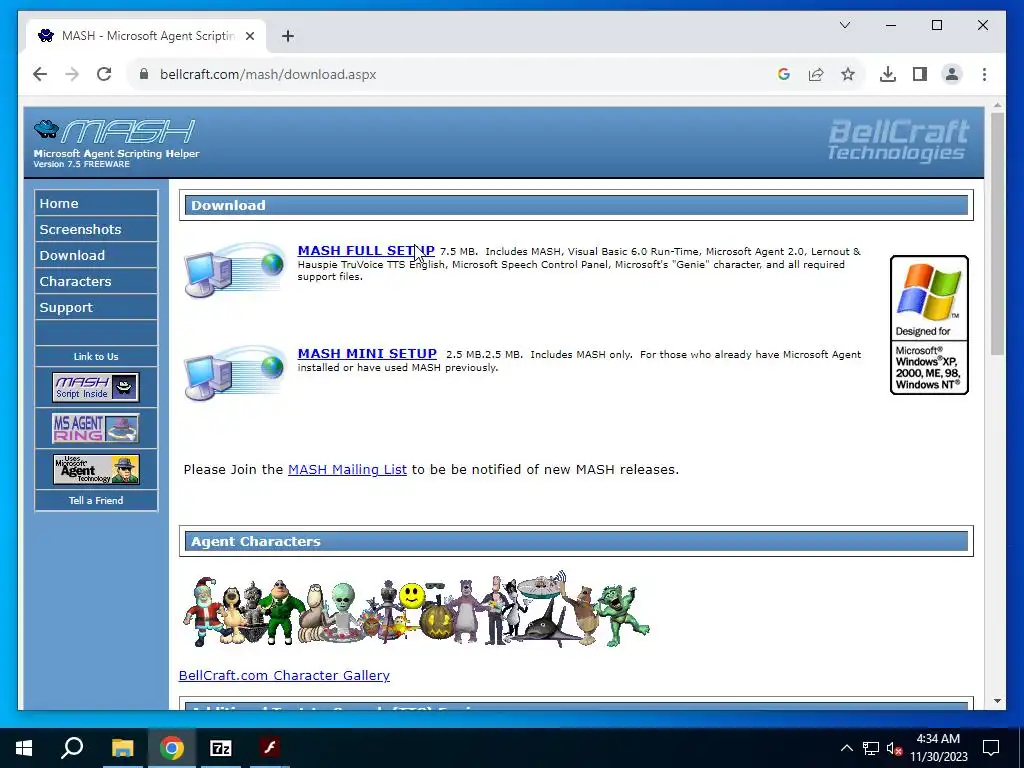The image size is (1024, 768).
Task: Share this page icon
Action: 816,74
